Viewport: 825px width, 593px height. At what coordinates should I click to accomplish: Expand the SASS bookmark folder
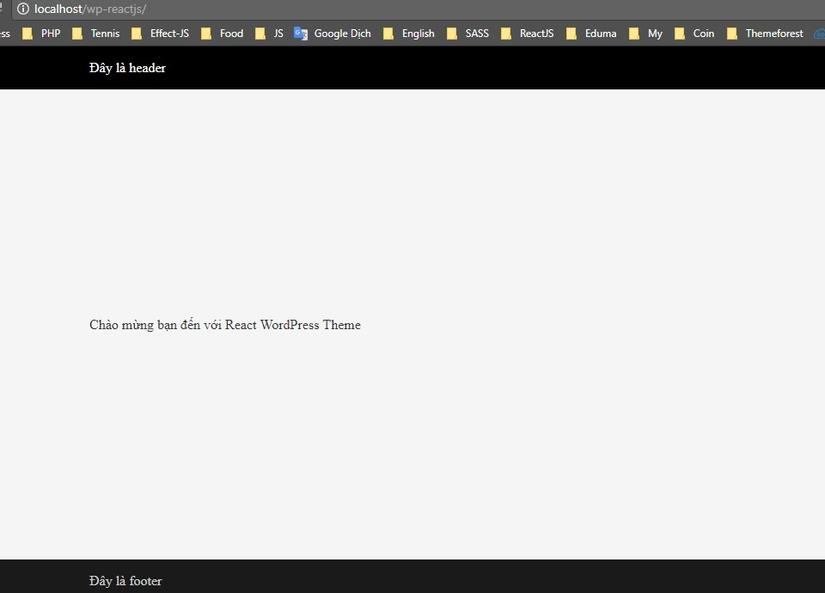click(x=468, y=33)
